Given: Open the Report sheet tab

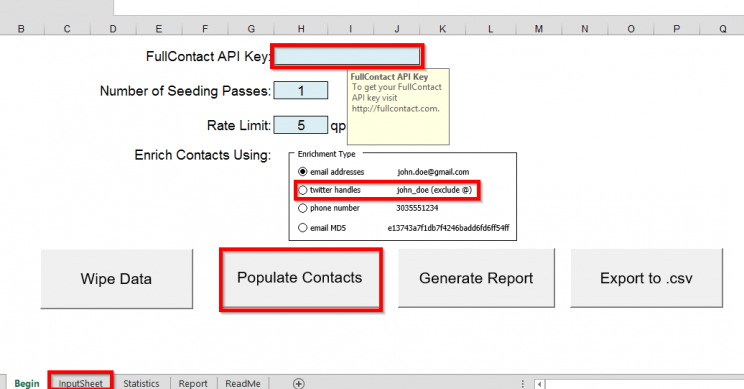Looking at the screenshot, I should click(193, 383).
